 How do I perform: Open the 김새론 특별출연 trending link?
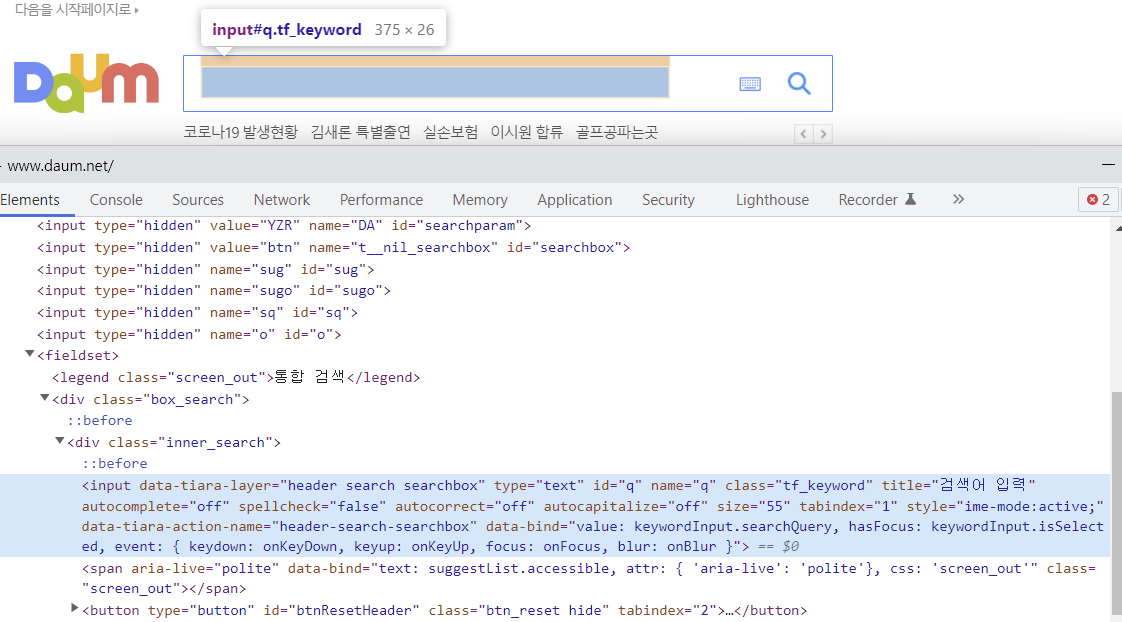(x=361, y=132)
